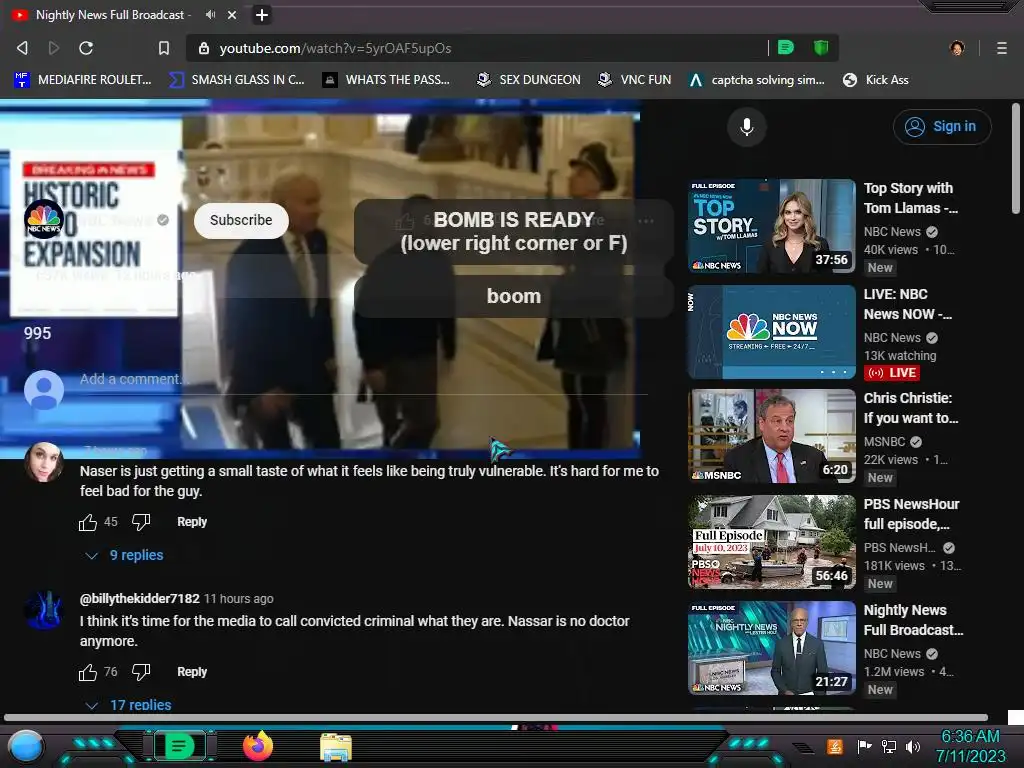This screenshot has height=768, width=1024.
Task: Open File Explorer from the taskbar
Action: [x=336, y=747]
